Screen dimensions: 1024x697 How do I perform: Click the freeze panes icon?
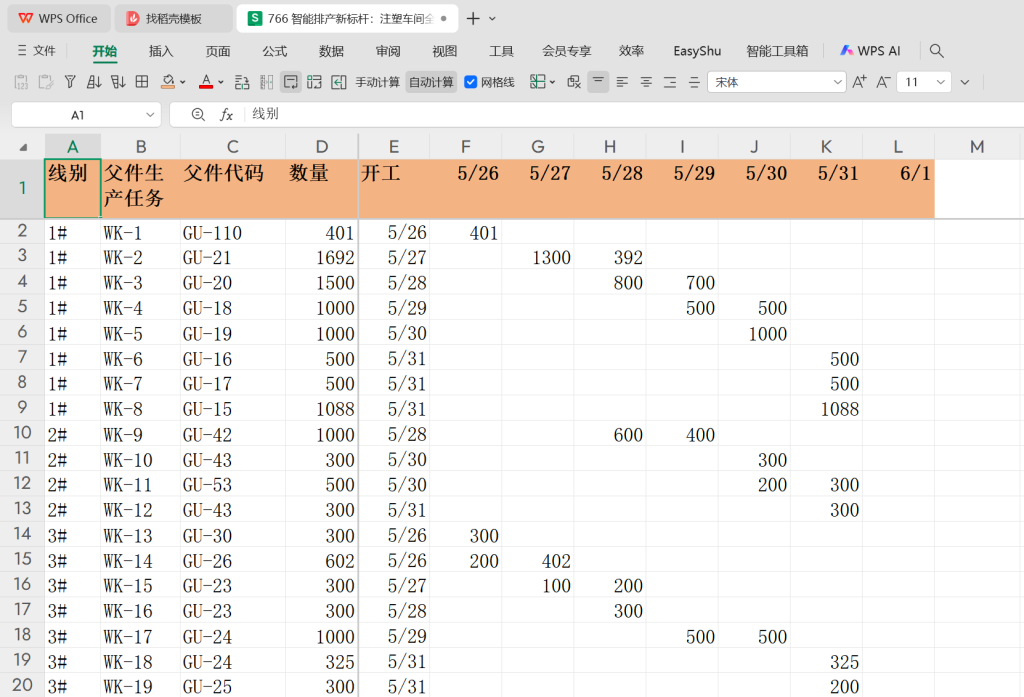point(537,82)
